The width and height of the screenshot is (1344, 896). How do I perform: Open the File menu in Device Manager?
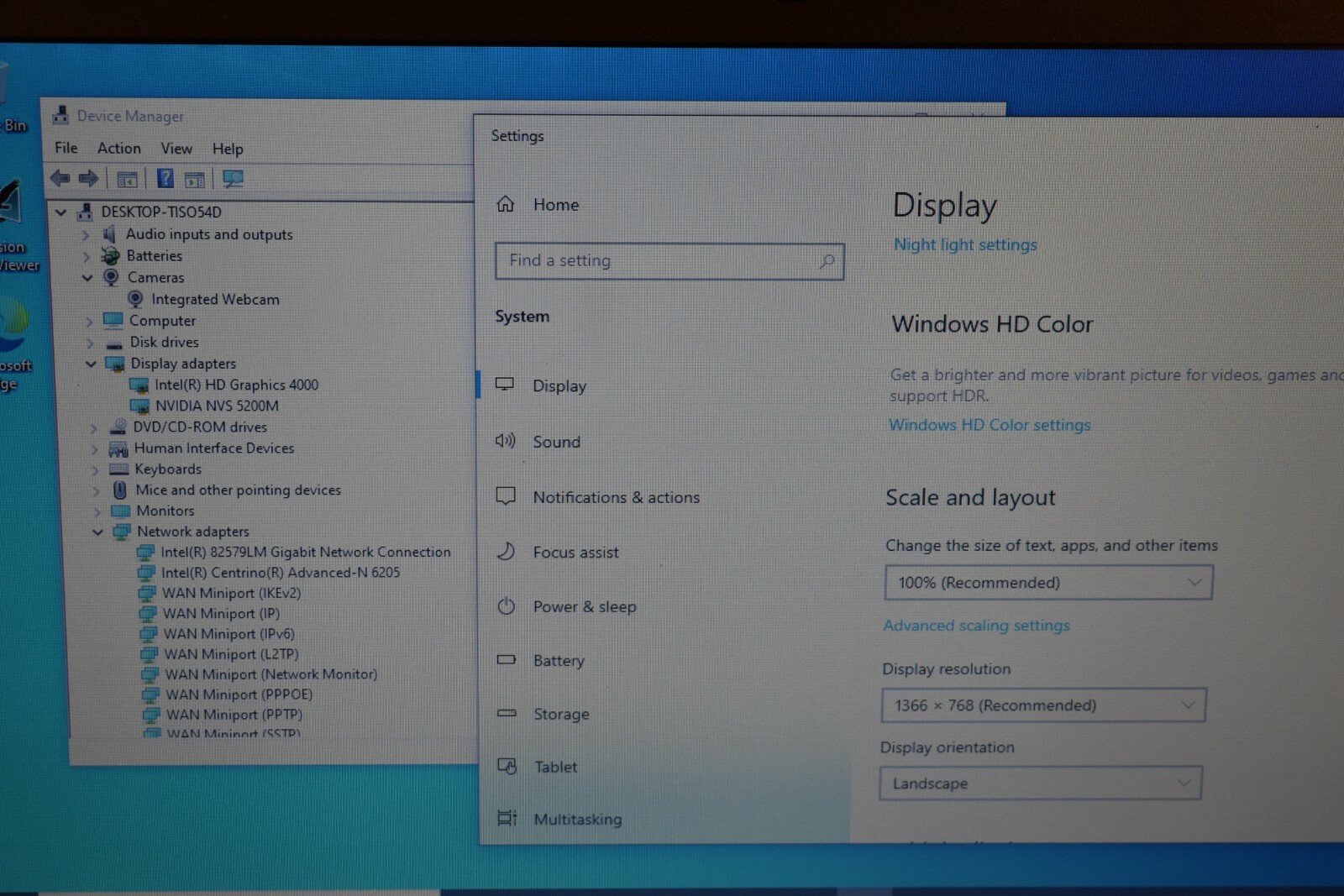click(66, 148)
